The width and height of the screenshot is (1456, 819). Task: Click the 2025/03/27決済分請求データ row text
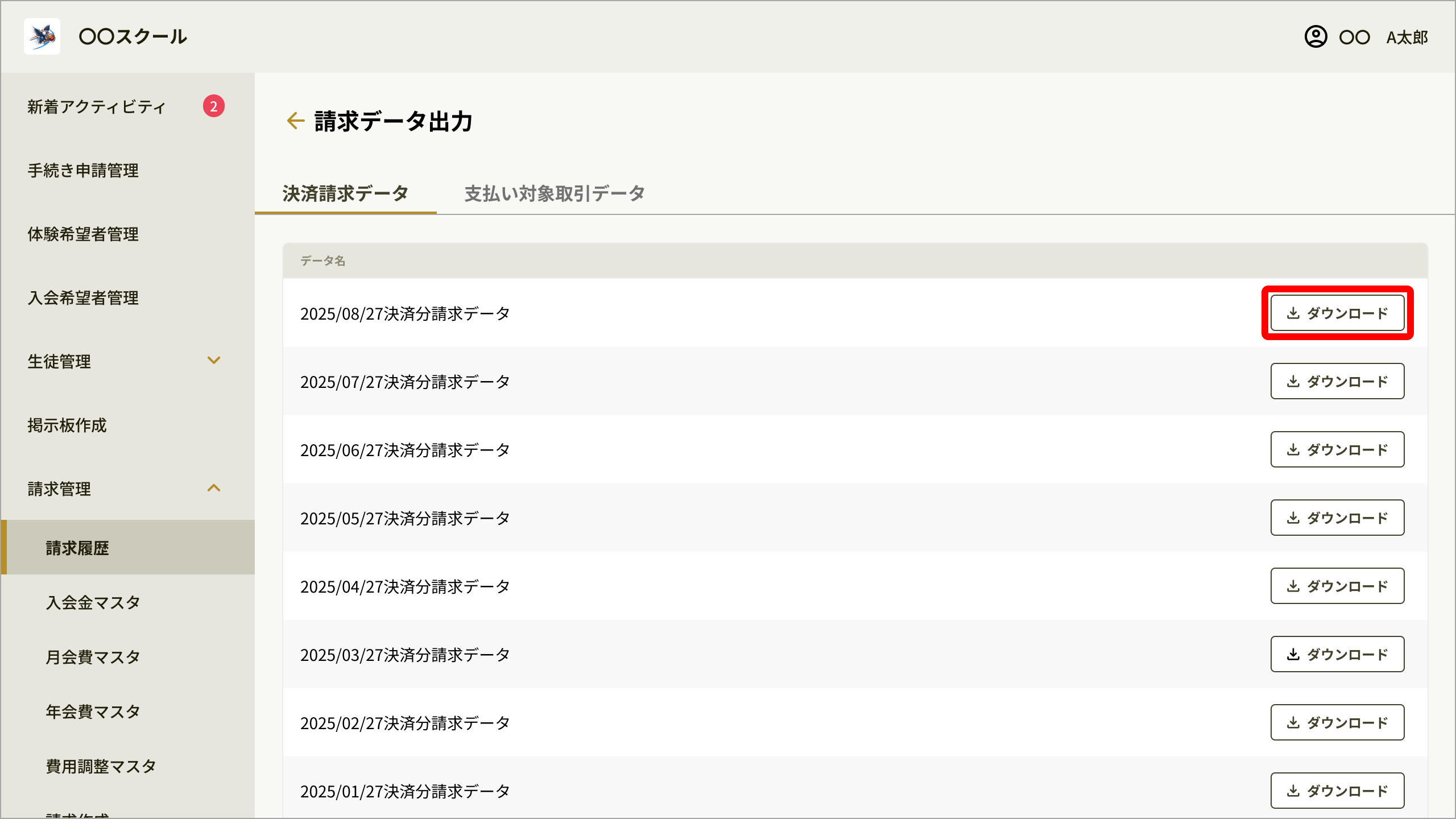[405, 655]
